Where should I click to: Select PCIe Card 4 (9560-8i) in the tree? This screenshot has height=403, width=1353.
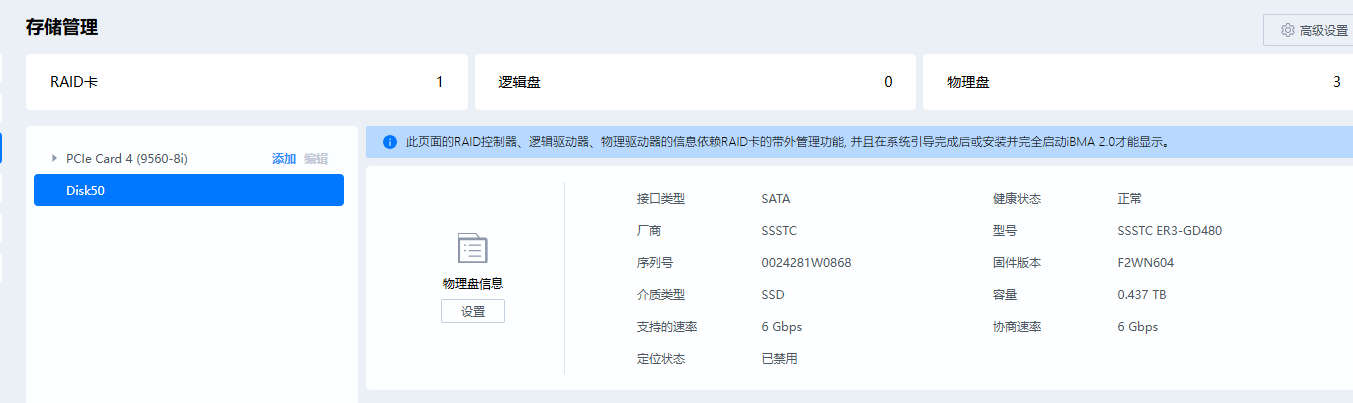click(x=127, y=158)
